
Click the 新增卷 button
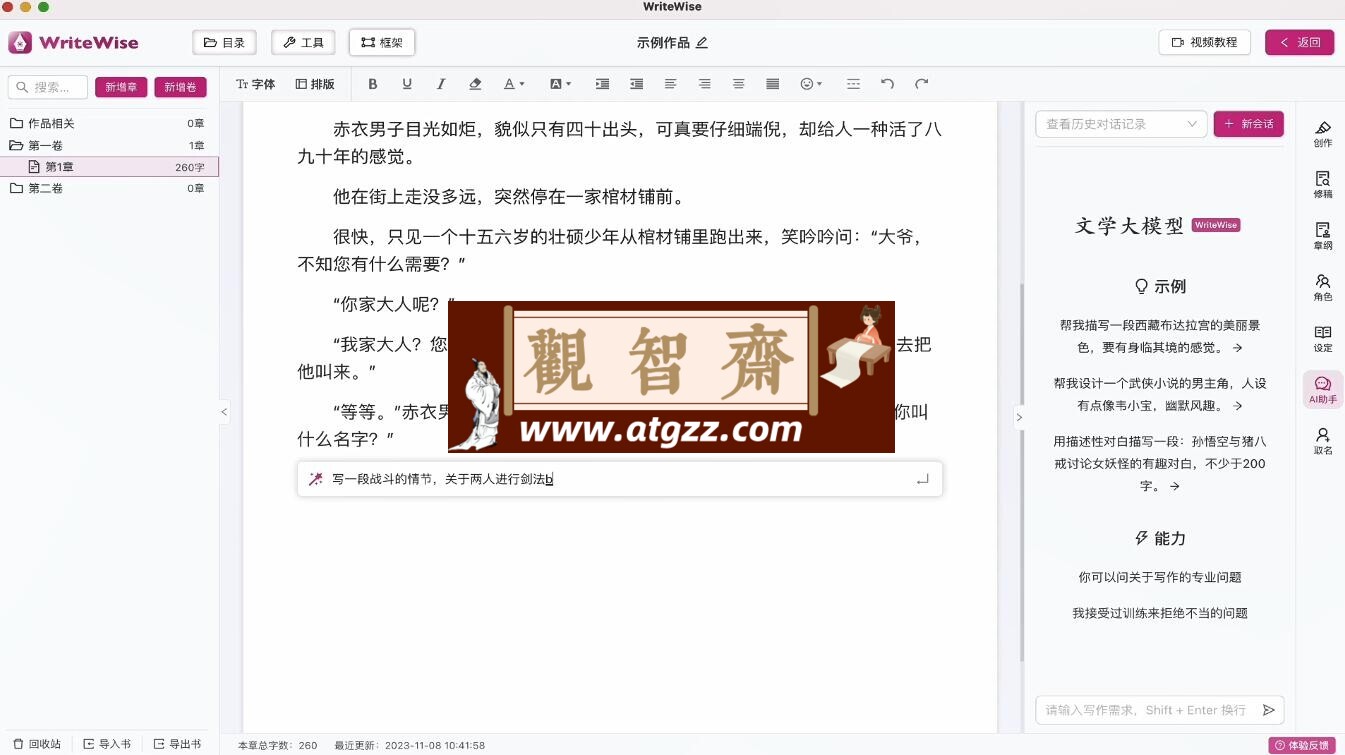coord(180,87)
